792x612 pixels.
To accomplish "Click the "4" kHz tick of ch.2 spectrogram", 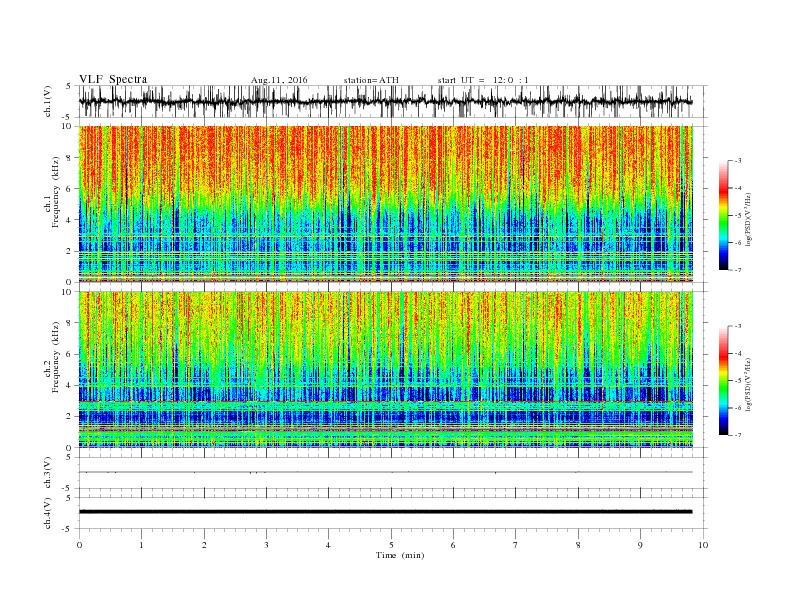I will click(x=69, y=385).
